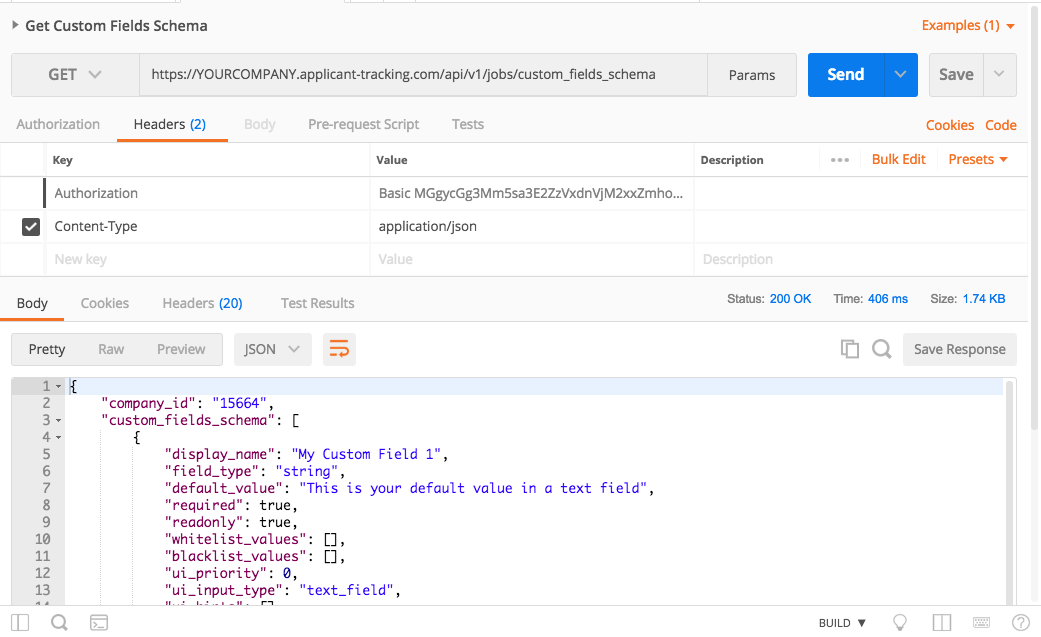
Task: Toggle the sidebar from the status bar
Action: click(20, 622)
